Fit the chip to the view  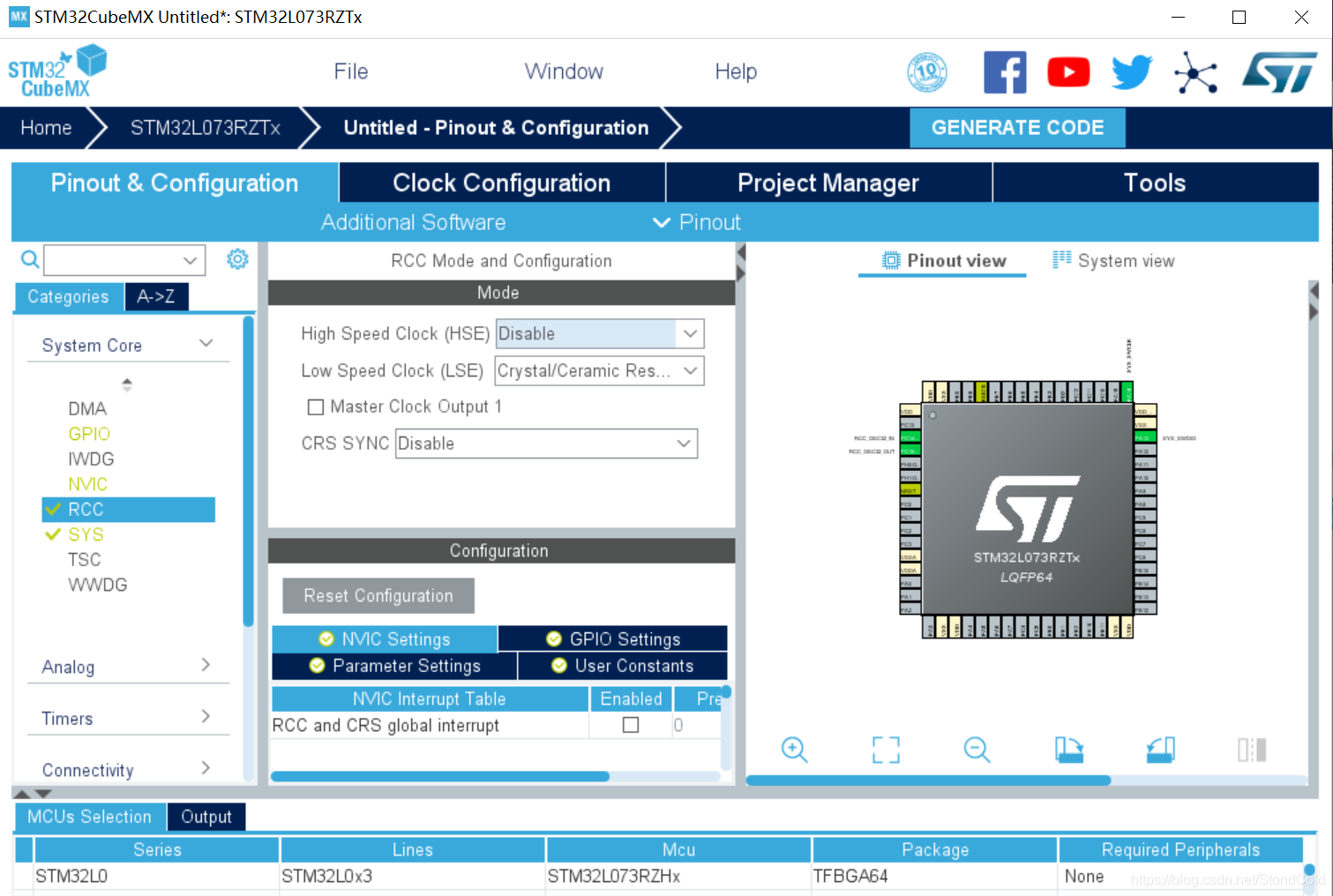[886, 750]
